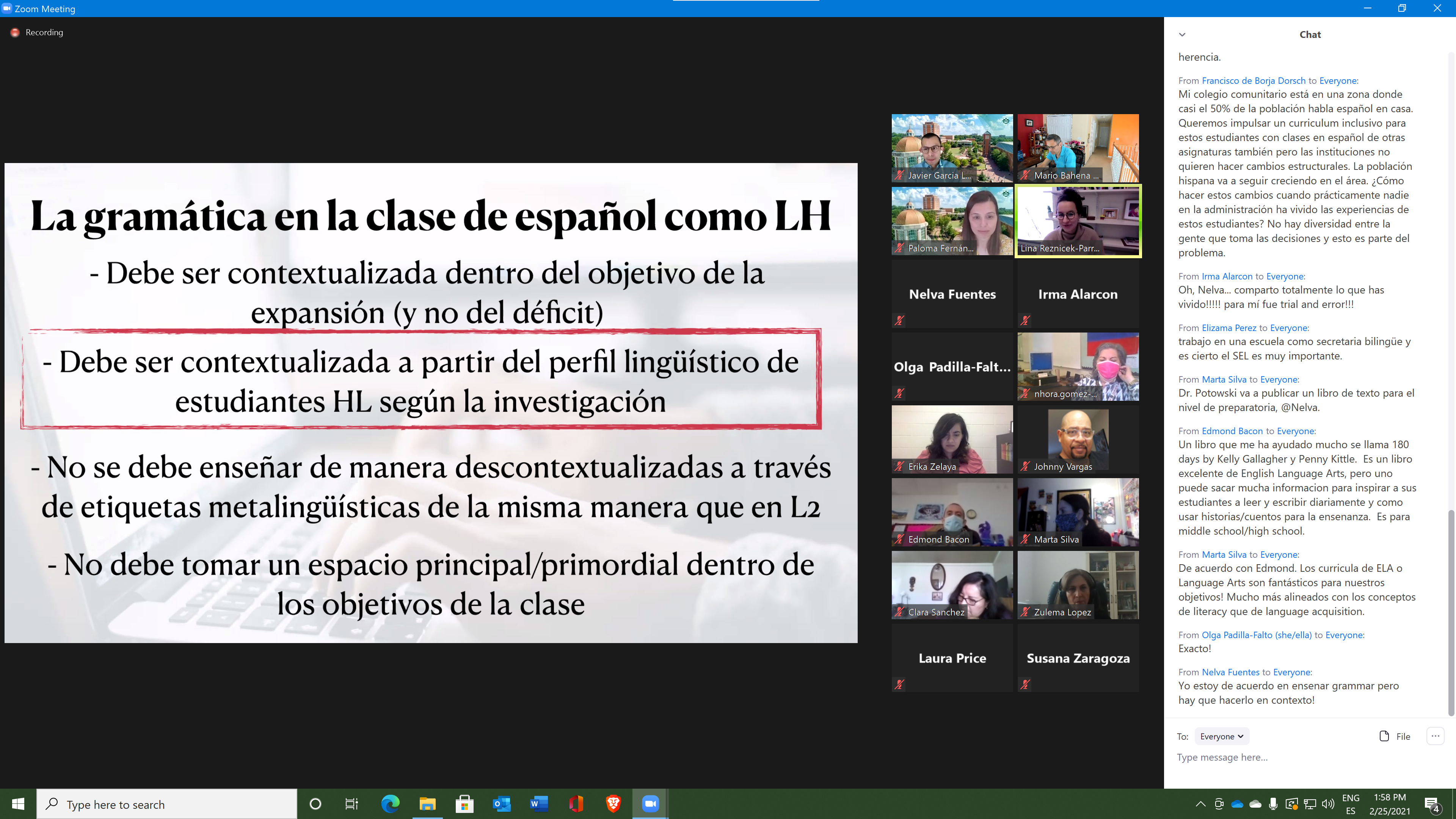Click the Brave browser taskbar icon
1456x819 pixels.
coord(613,804)
